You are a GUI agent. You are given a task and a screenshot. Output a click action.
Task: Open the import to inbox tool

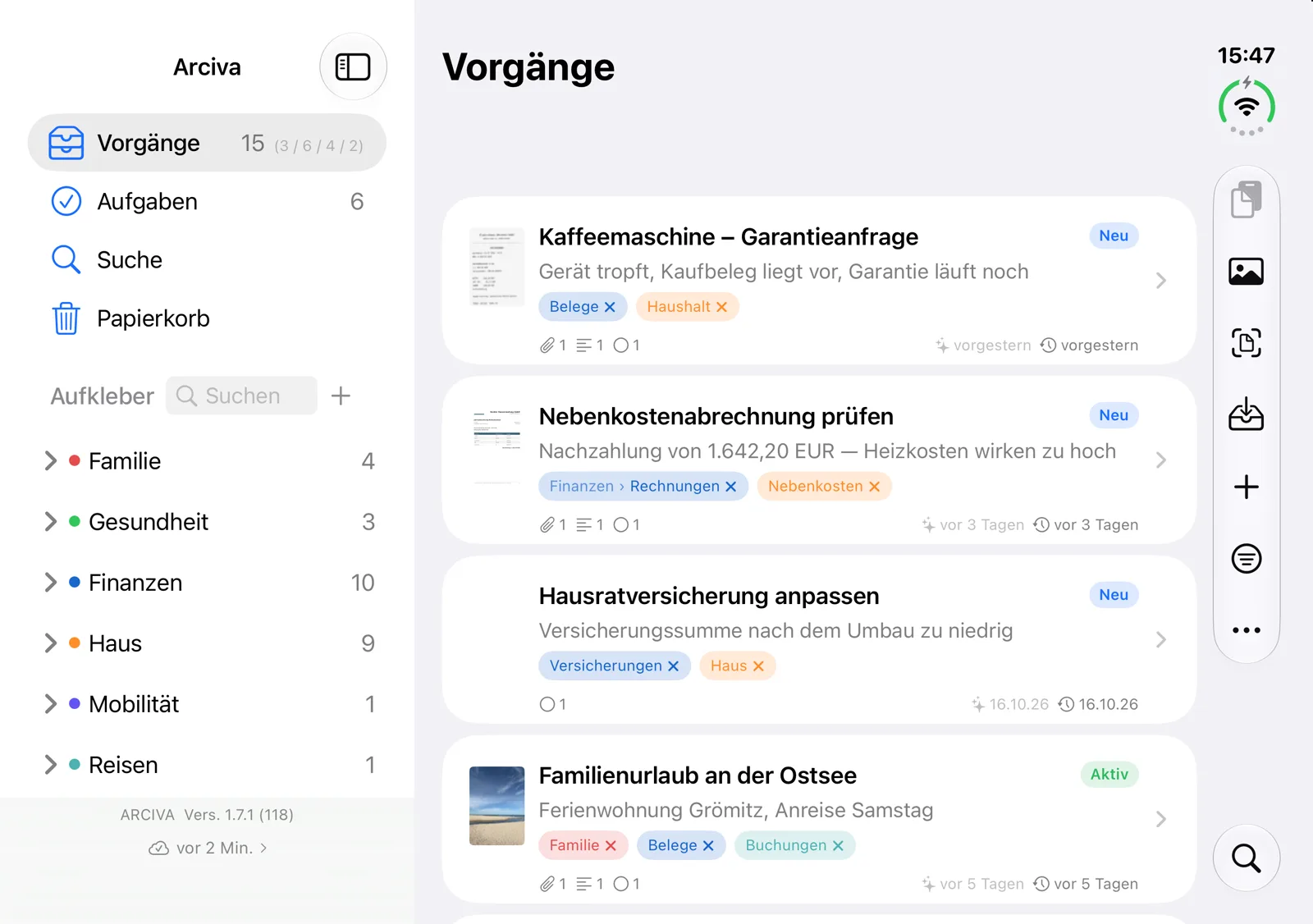pos(1247,414)
